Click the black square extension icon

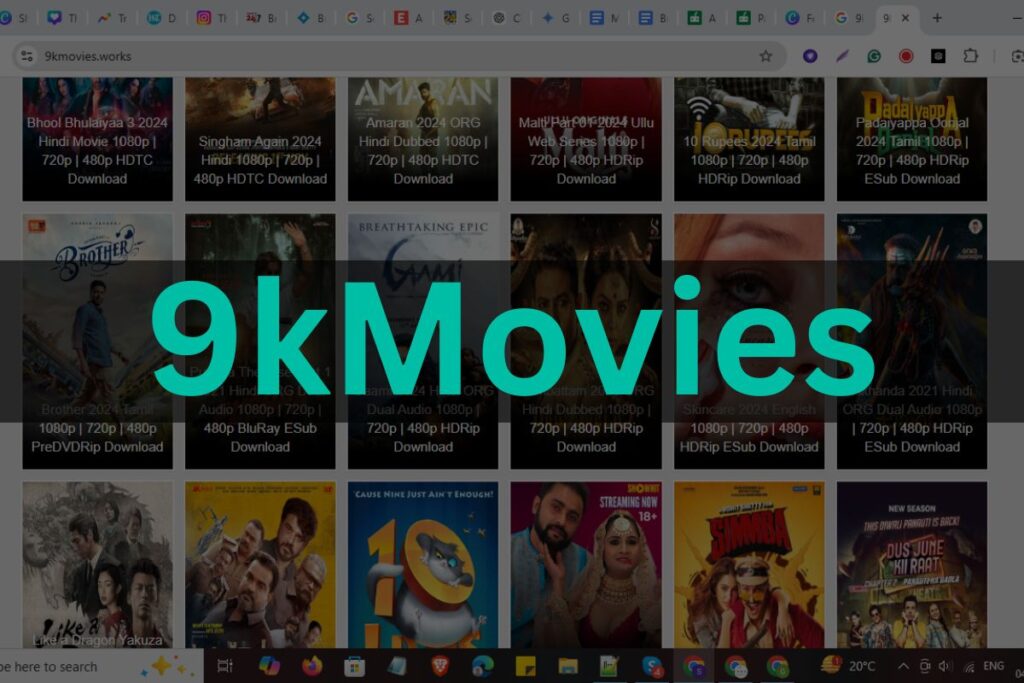coord(938,56)
